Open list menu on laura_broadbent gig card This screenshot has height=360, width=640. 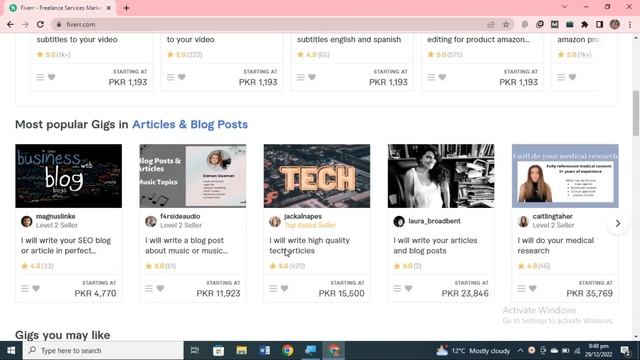click(397, 288)
